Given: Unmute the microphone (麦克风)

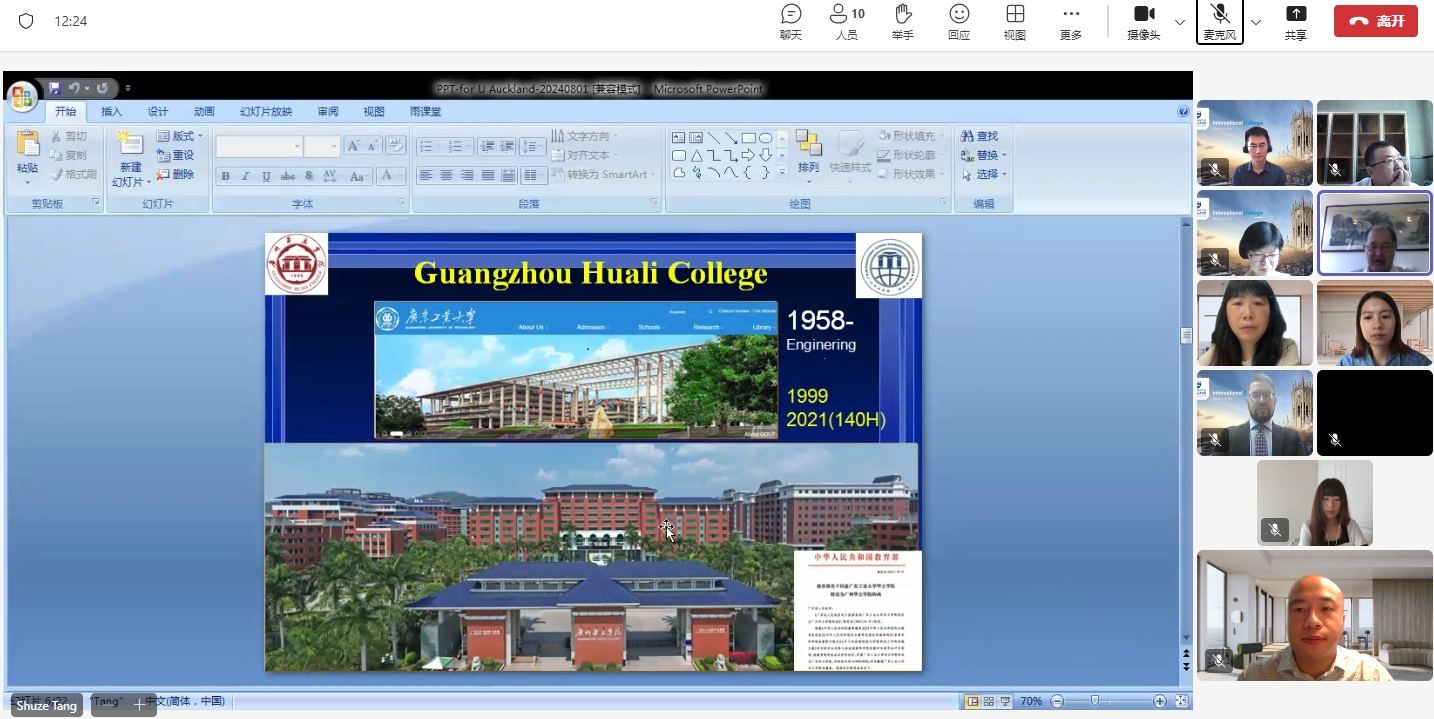Looking at the screenshot, I should [x=1220, y=21].
